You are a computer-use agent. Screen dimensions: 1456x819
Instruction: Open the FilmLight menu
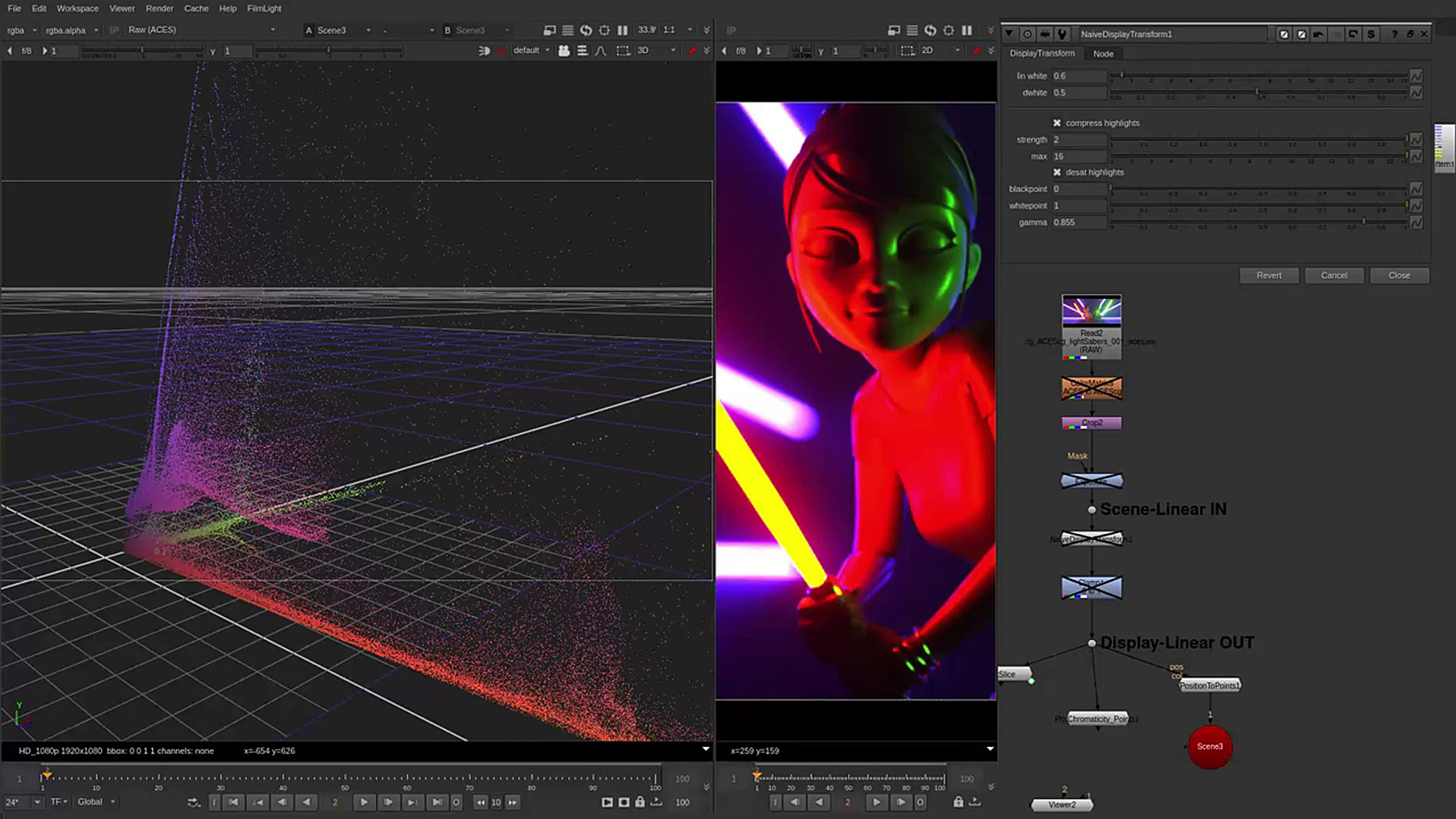(264, 8)
